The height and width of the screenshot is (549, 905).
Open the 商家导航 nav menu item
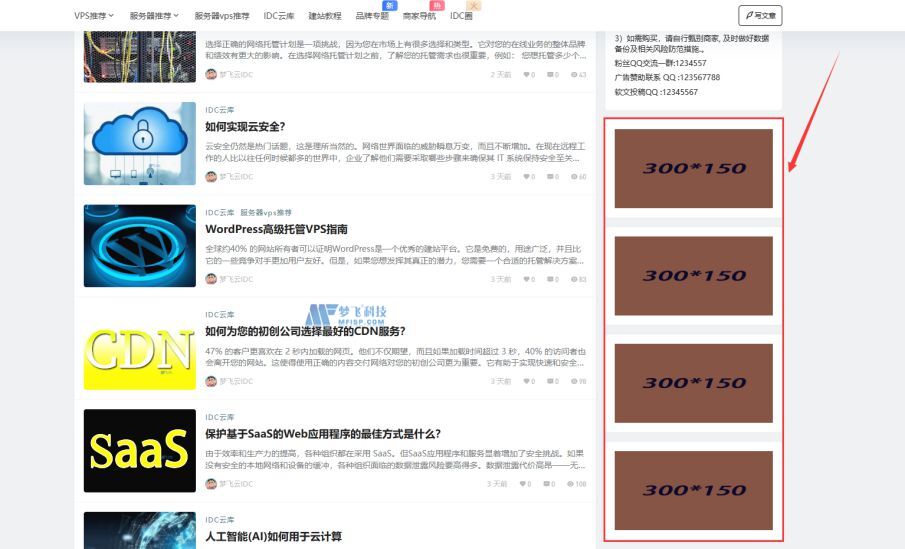pos(420,16)
